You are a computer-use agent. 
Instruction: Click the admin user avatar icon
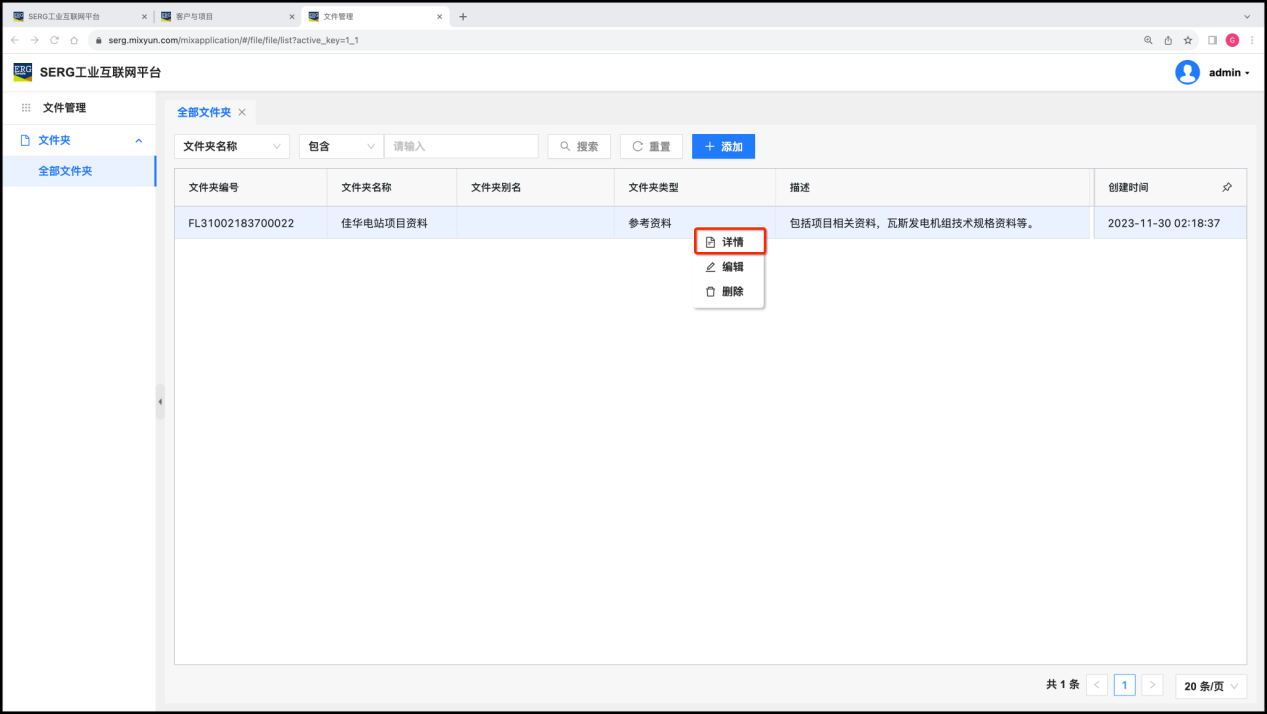pyautogui.click(x=1187, y=72)
